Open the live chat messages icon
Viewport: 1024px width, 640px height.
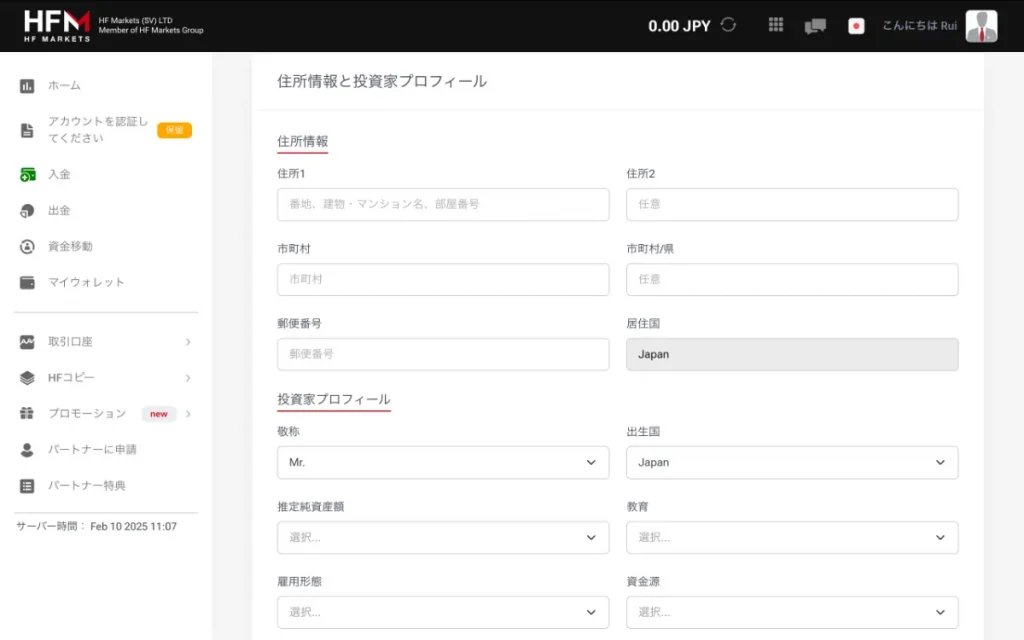tap(815, 26)
